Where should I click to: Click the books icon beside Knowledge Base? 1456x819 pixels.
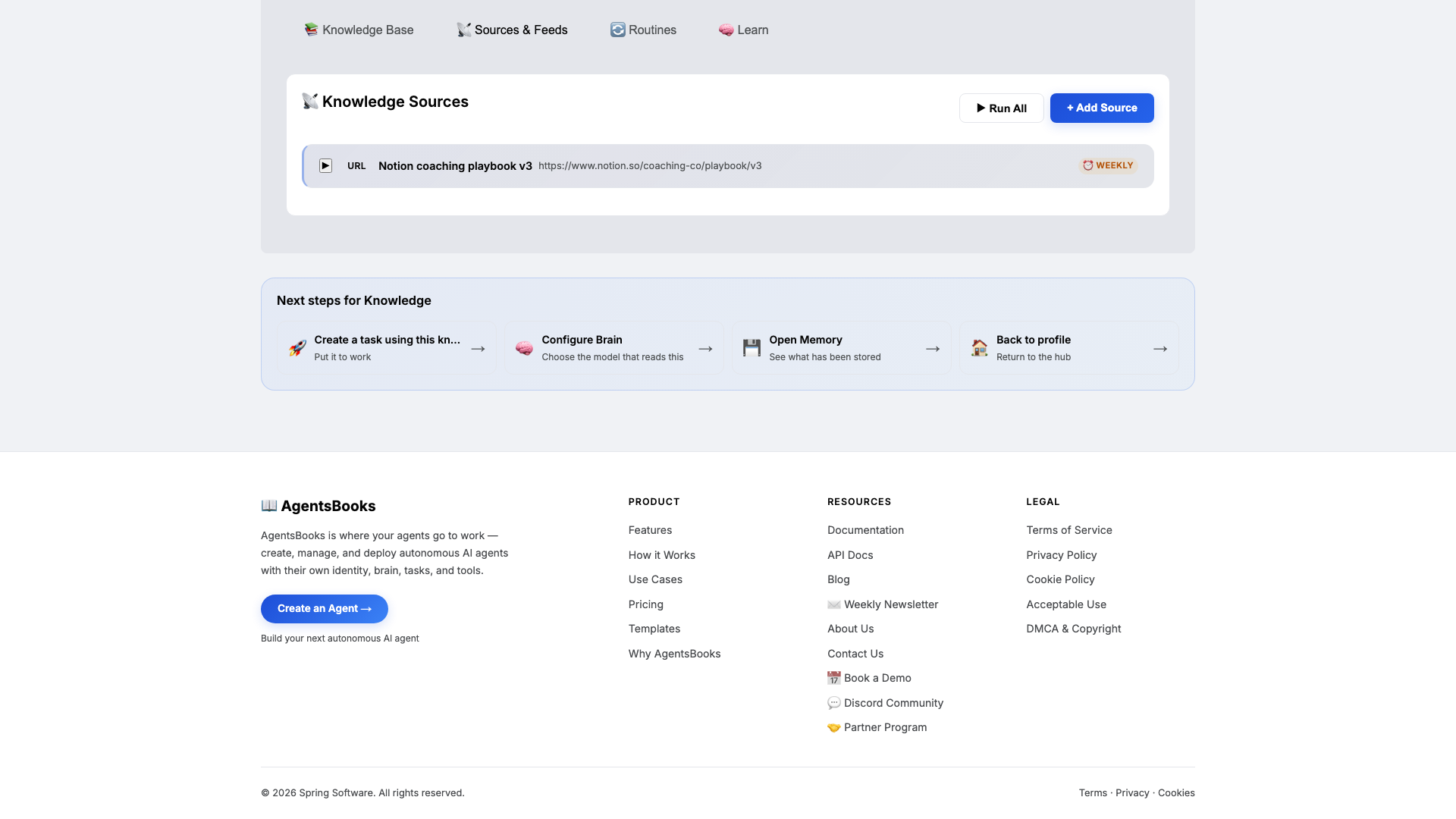click(x=311, y=30)
